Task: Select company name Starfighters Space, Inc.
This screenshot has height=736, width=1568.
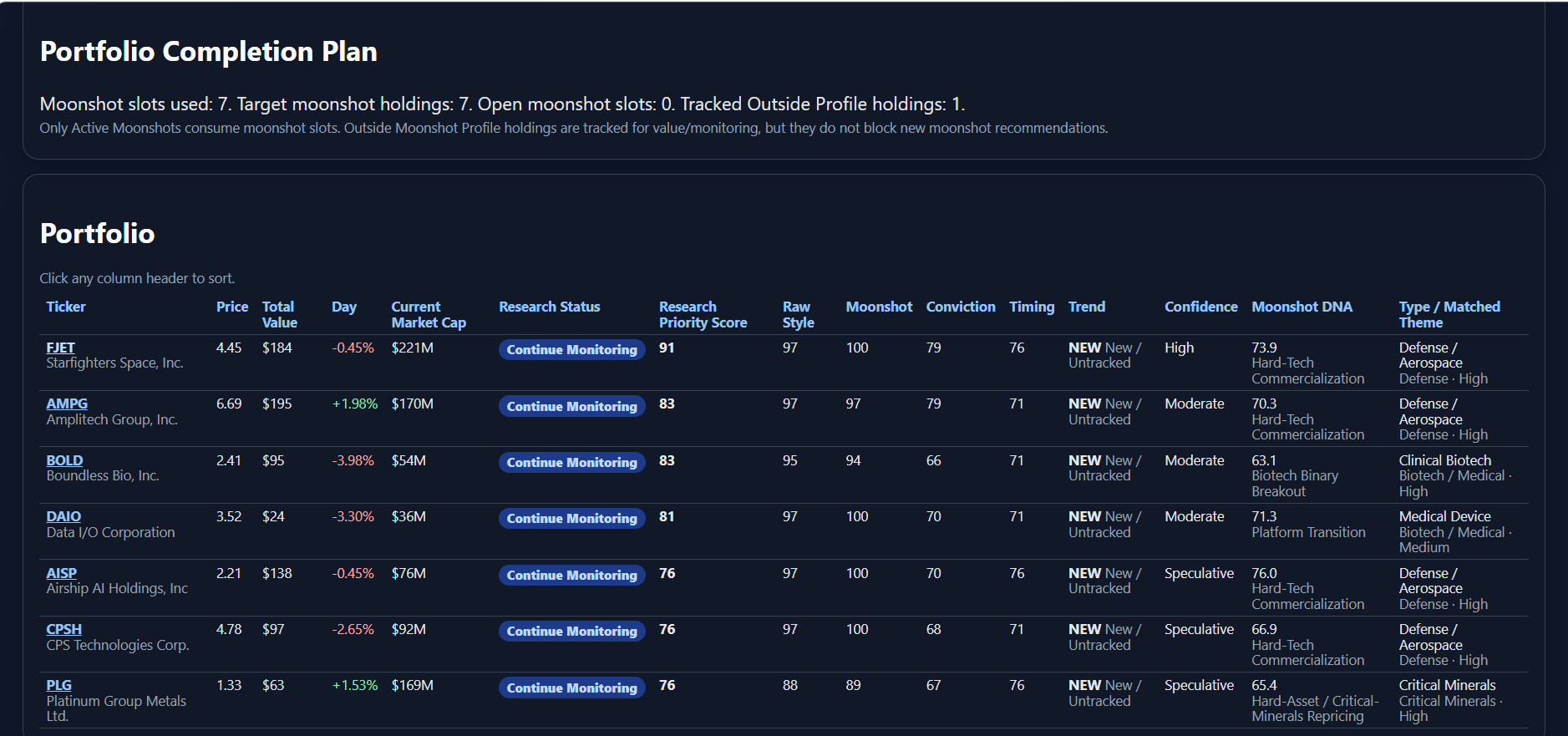Action: coord(114,363)
